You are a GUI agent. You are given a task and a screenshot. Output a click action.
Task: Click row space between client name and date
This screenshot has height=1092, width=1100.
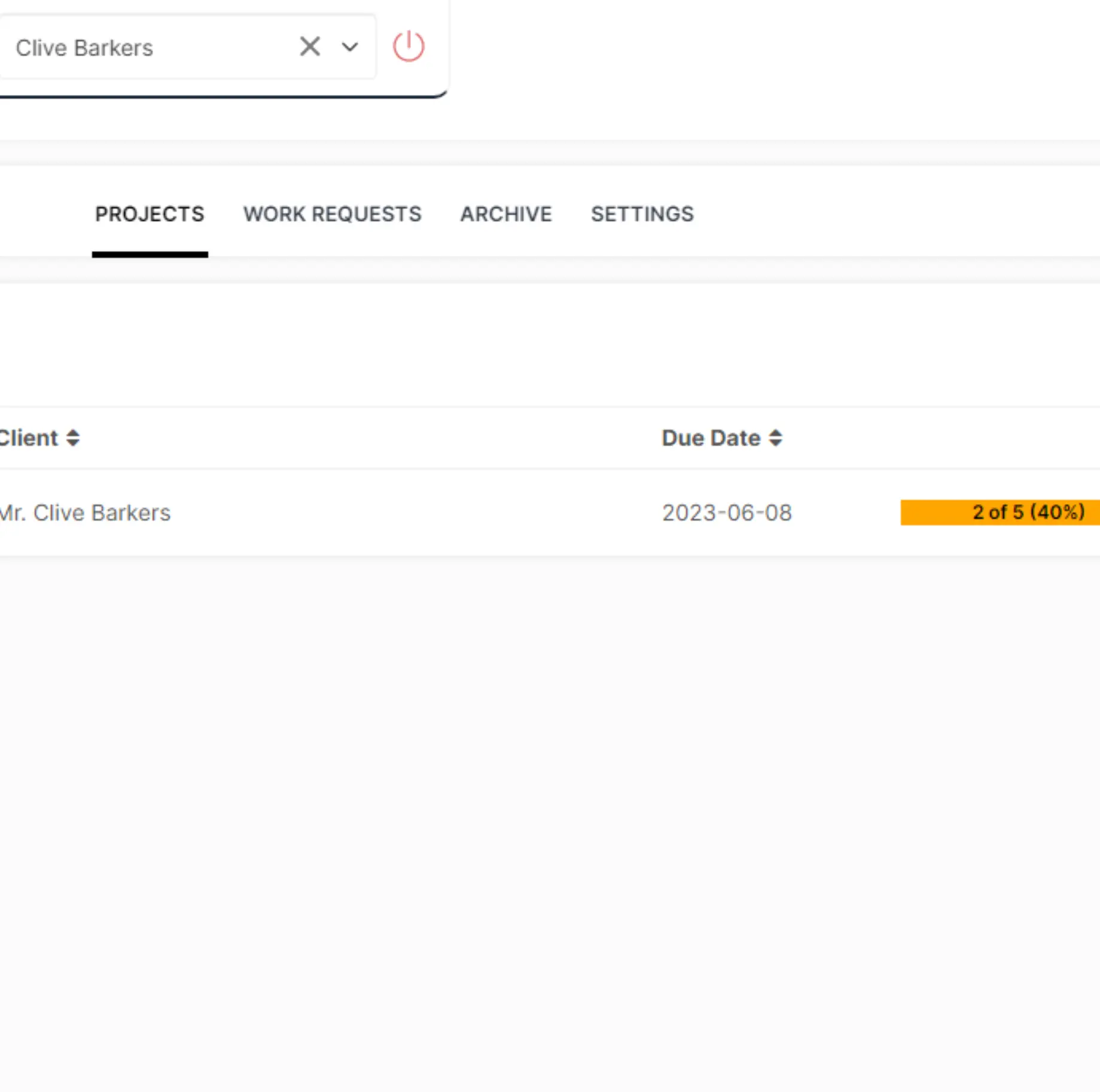click(419, 513)
